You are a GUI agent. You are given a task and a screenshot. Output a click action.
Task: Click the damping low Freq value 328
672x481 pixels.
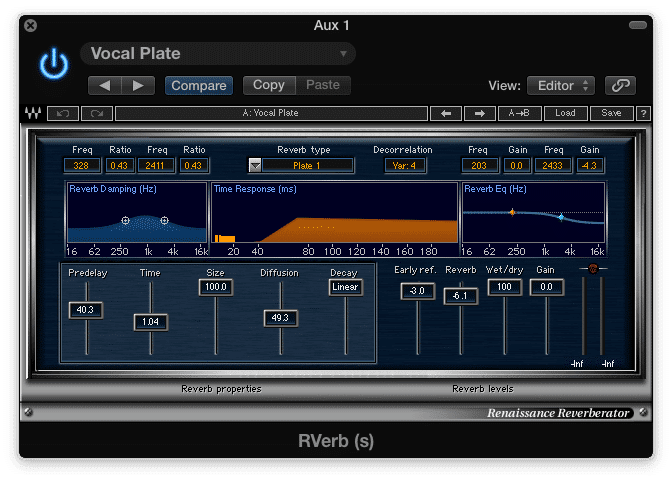(81, 165)
